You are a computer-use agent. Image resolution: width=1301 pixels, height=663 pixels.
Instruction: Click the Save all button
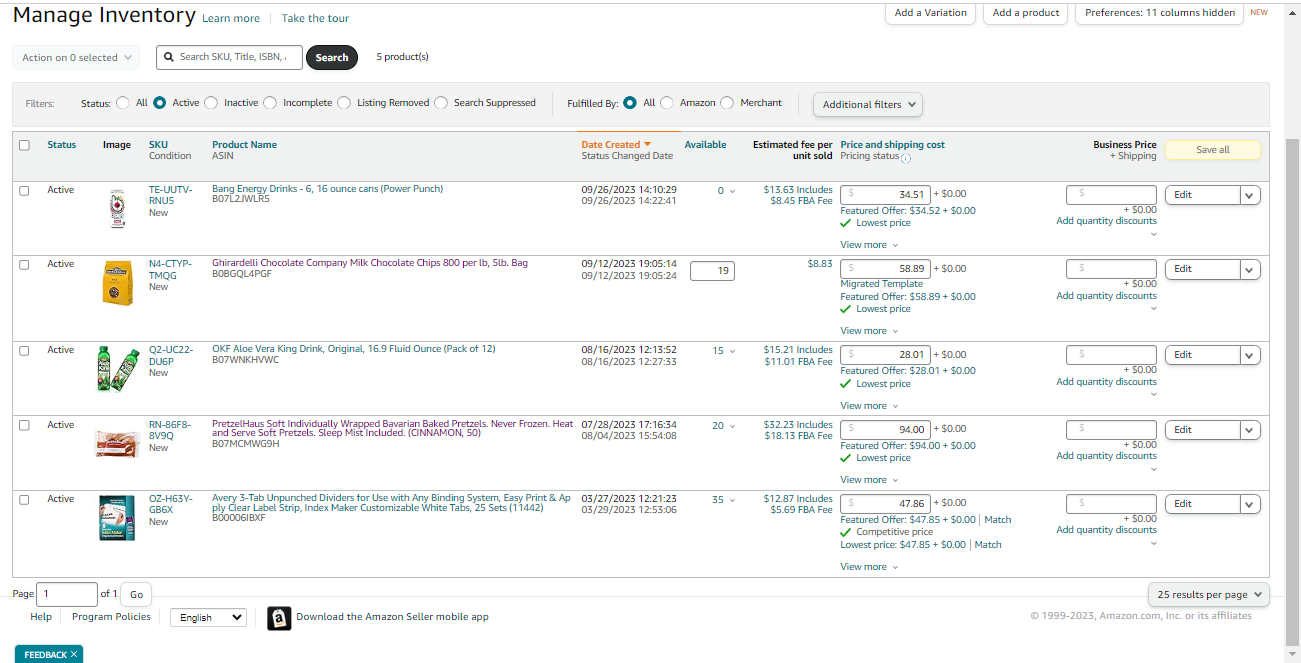[1213, 150]
